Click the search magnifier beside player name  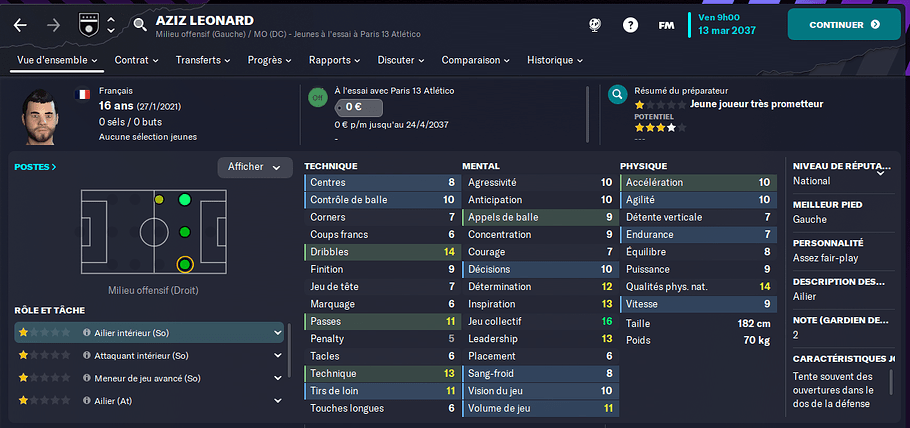click(140, 24)
